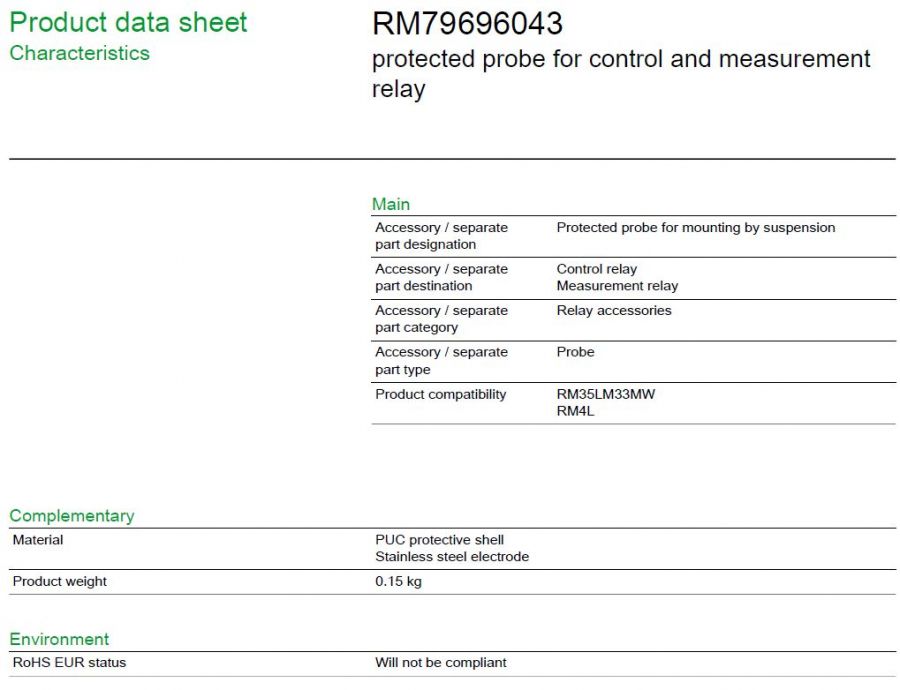Click the 'Probe' value in part type row
Image resolution: width=900 pixels, height=690 pixels.
576,352
